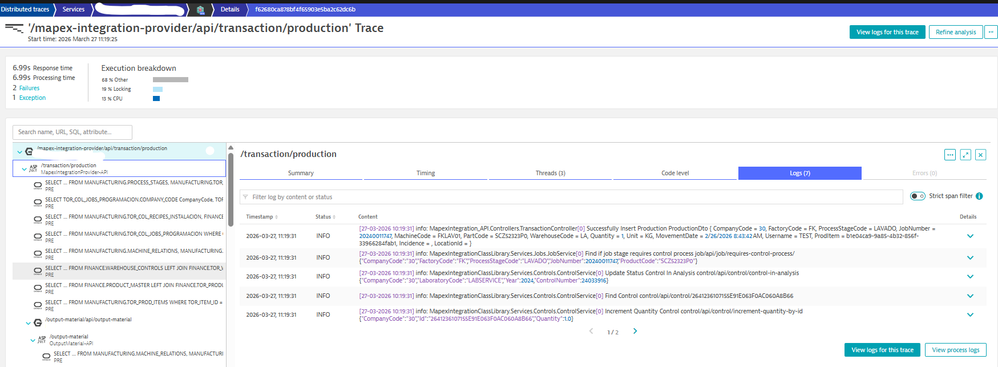Open the Distributed traces breadcrumb
Image resolution: width=998 pixels, height=367 pixels.
tap(25, 10)
